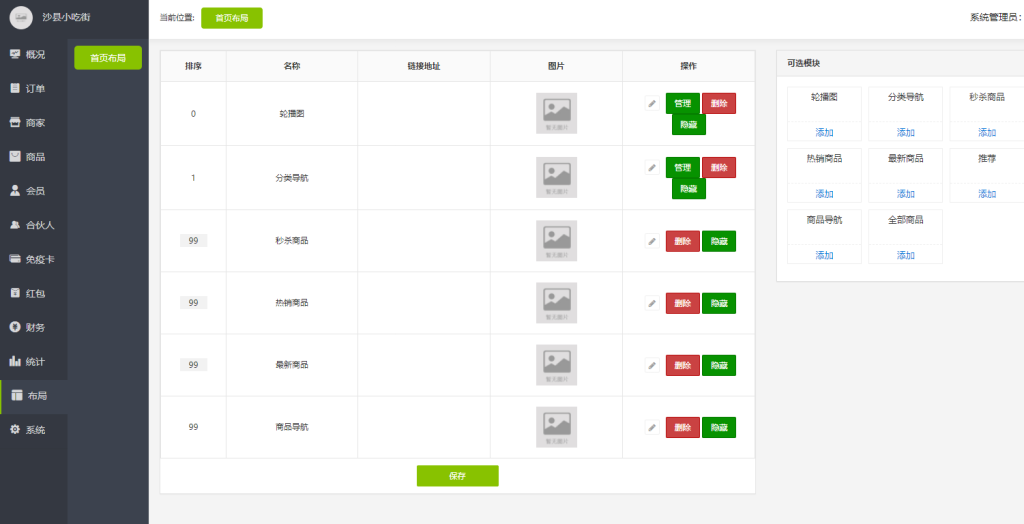Click the sort value 1 for 分类导航

193,177
